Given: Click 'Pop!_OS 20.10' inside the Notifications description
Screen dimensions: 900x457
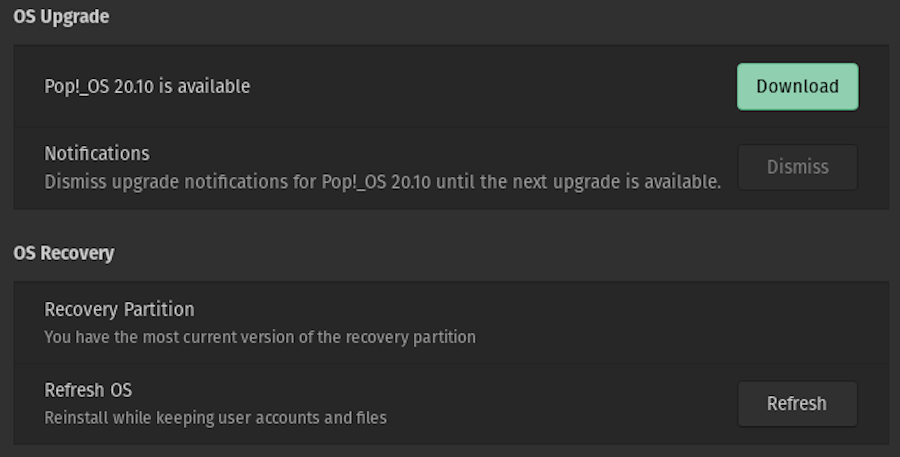Looking at the screenshot, I should (x=376, y=181).
